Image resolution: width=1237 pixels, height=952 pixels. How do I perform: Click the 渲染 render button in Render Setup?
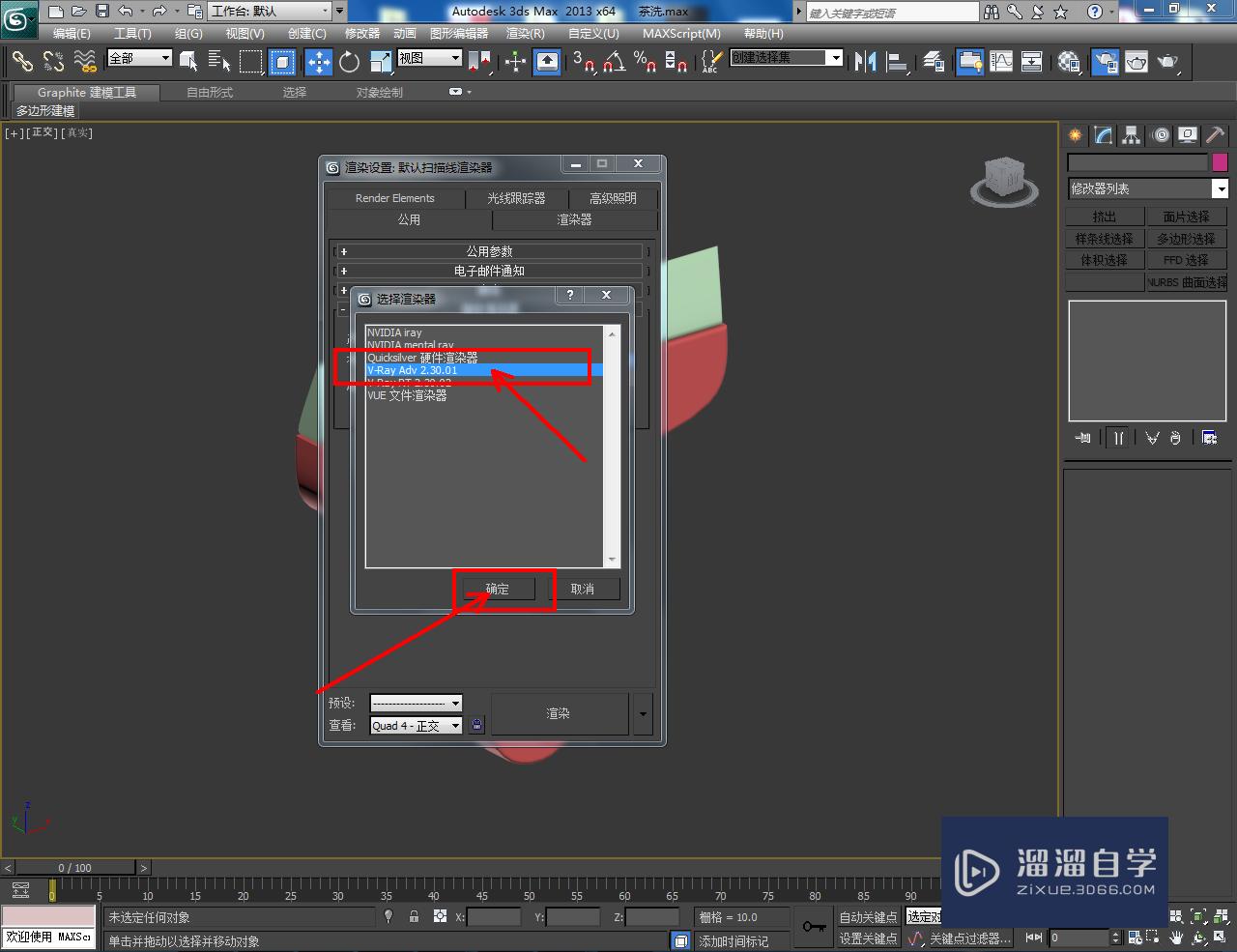click(559, 714)
